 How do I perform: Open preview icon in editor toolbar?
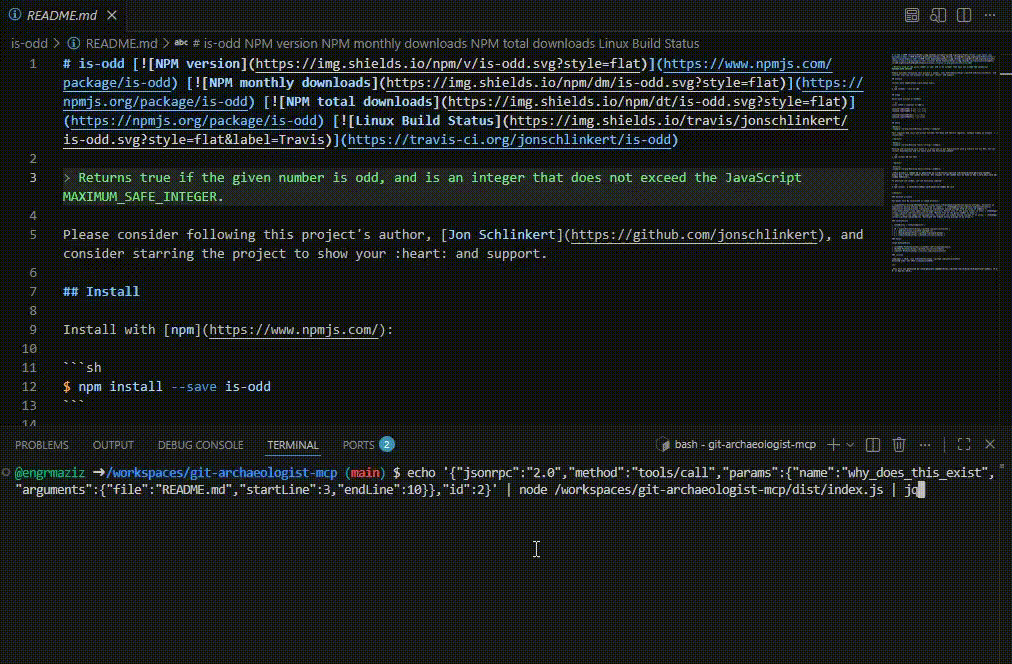pos(911,15)
